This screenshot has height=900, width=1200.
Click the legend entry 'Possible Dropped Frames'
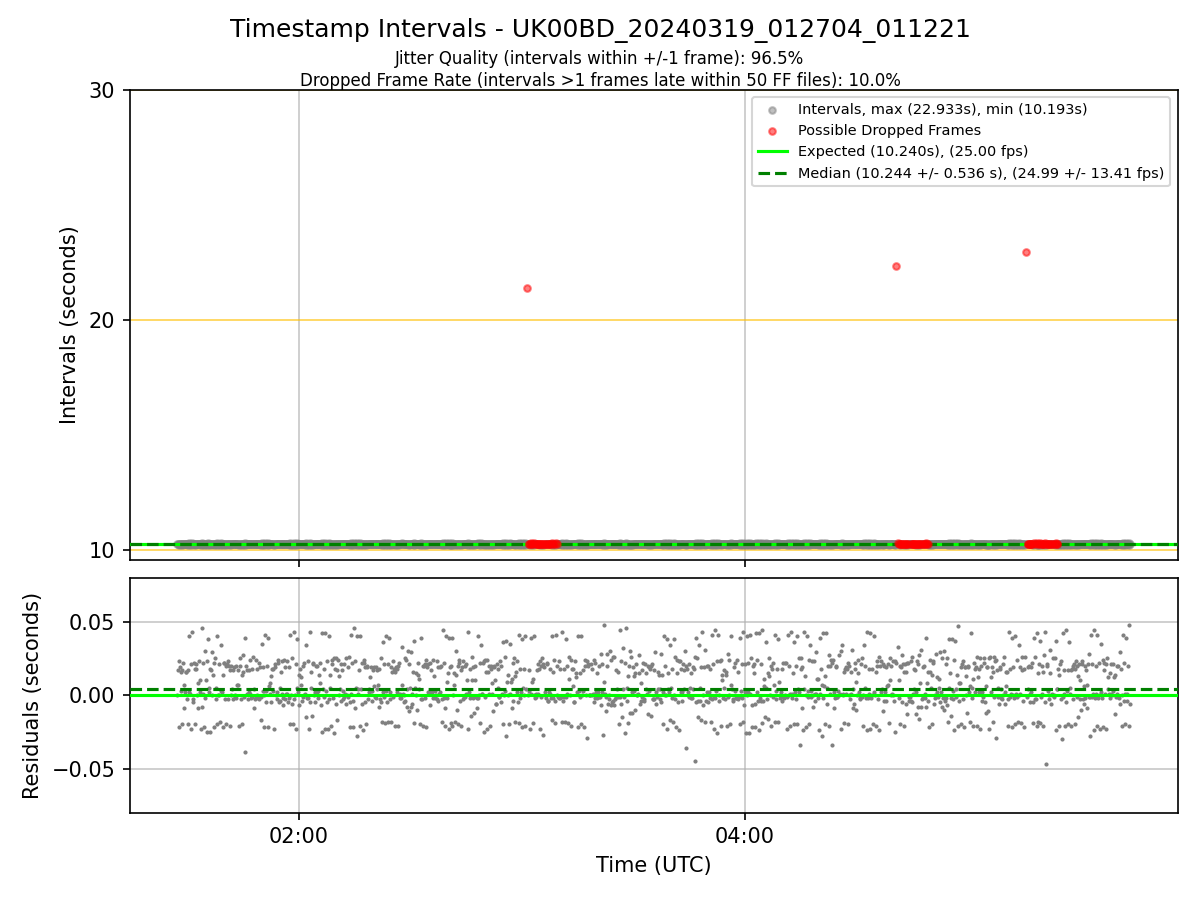889,130
